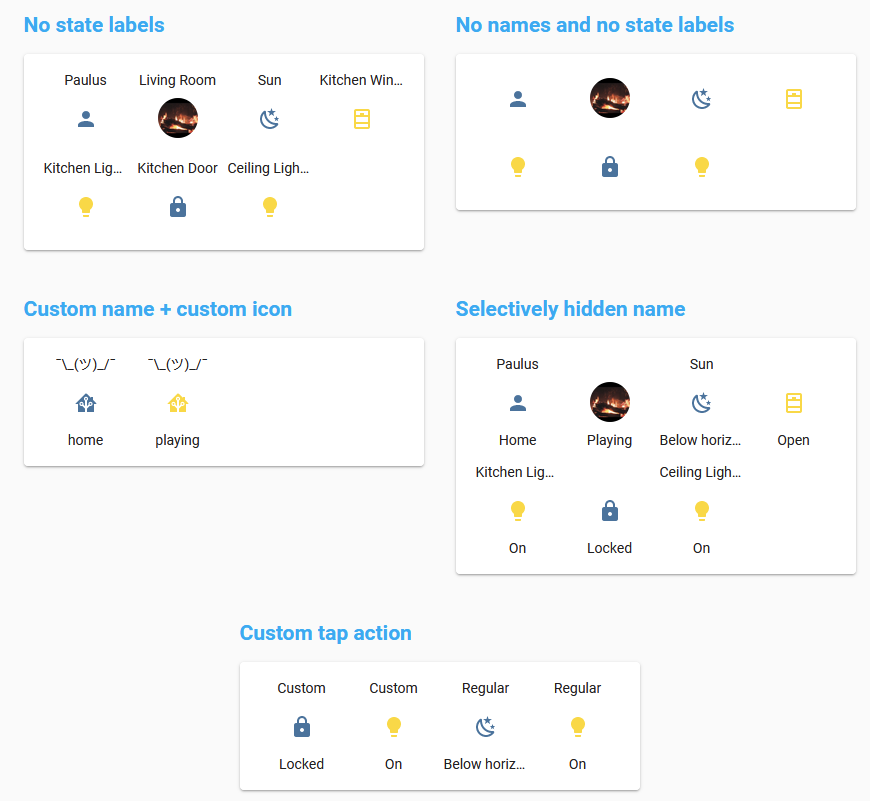The height and width of the screenshot is (801, 870).
Task: Click the window icon labeled Open
Action: click(794, 404)
